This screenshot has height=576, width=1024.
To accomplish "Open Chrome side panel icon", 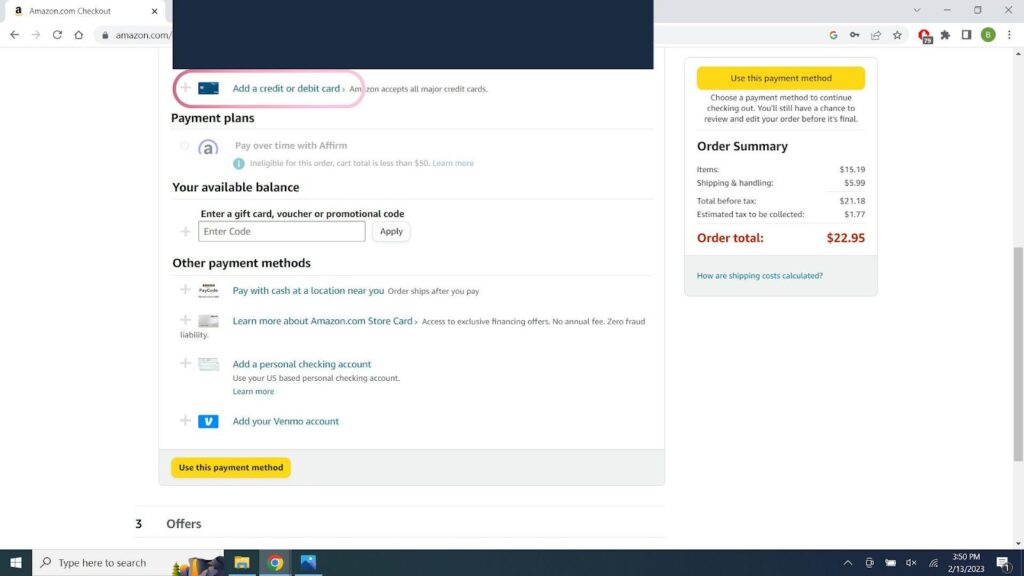I will [966, 35].
